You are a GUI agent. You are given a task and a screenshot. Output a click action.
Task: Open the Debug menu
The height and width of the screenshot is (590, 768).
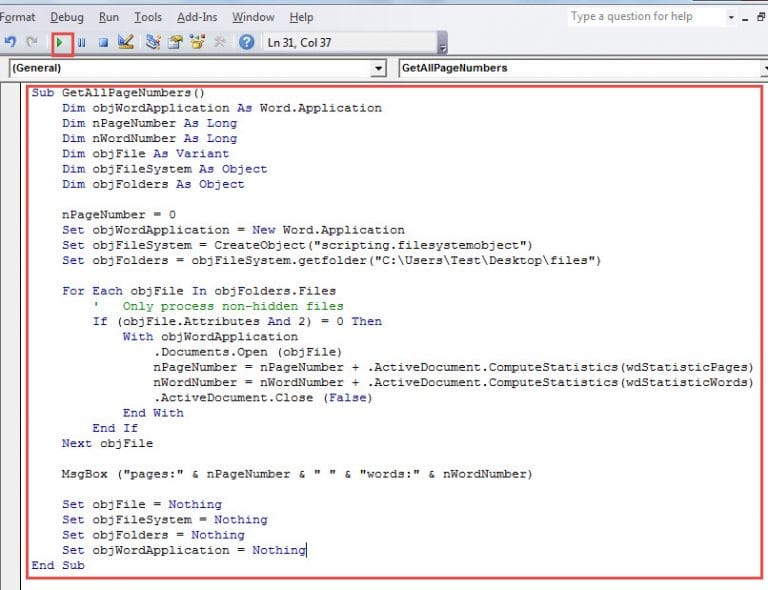pos(67,17)
